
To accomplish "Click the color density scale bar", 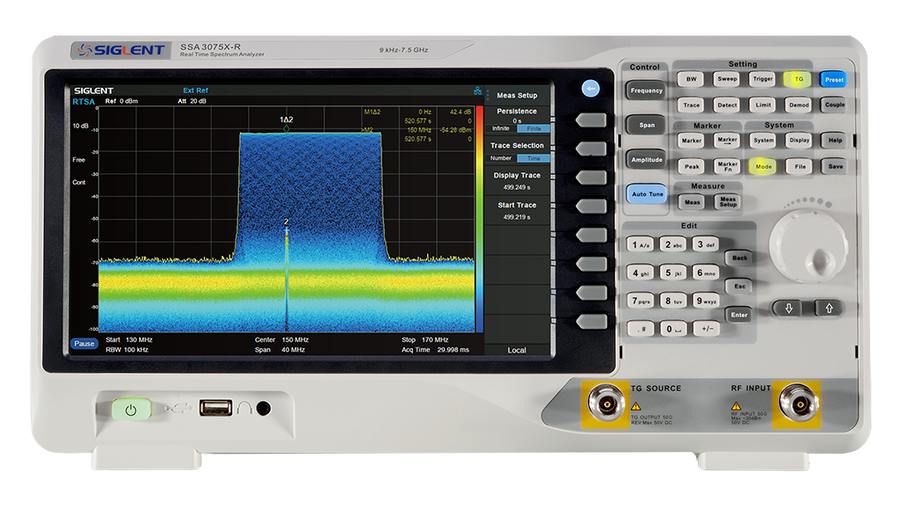I will tap(479, 218).
